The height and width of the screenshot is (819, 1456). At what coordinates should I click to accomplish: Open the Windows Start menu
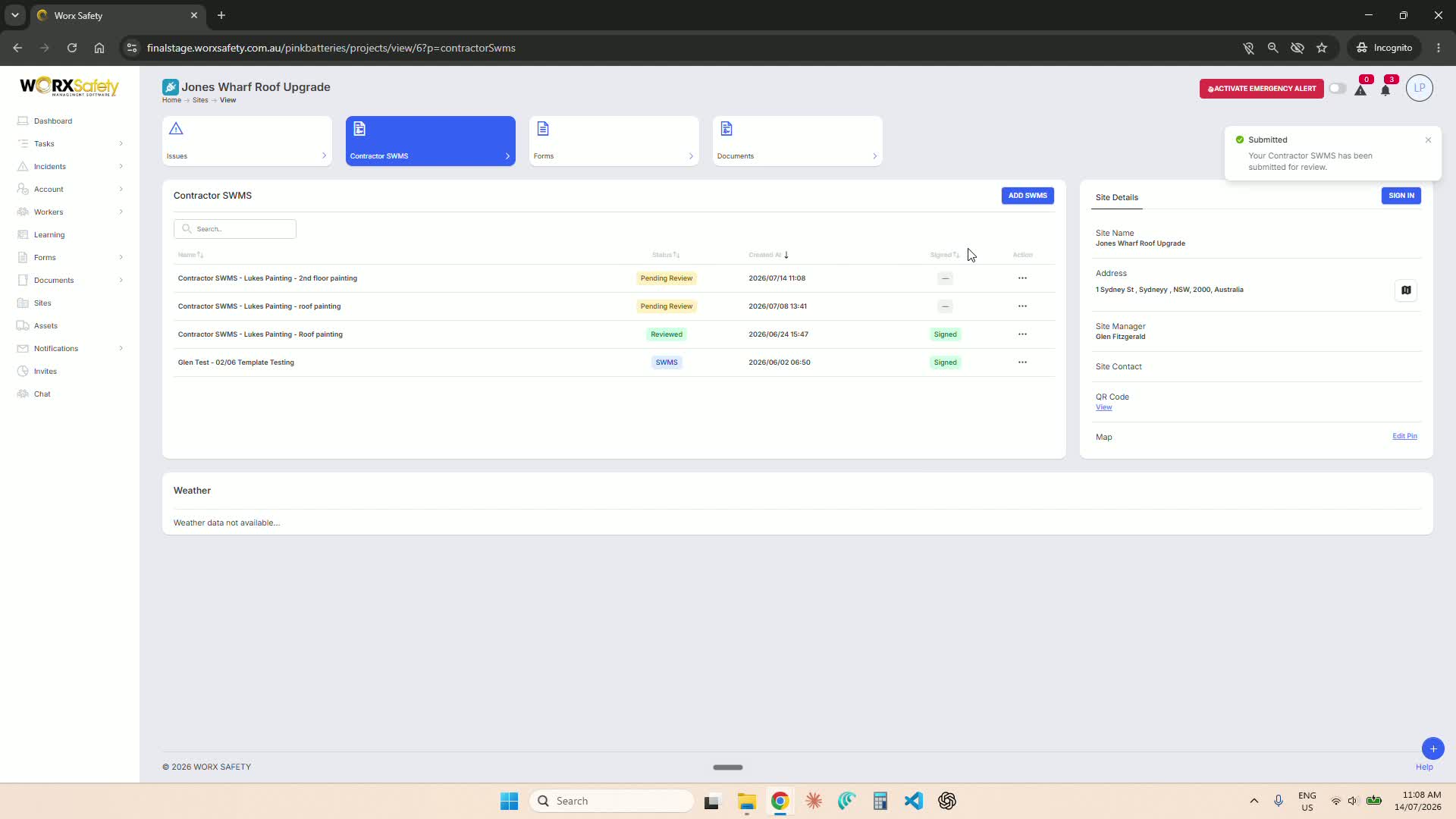coord(509,801)
